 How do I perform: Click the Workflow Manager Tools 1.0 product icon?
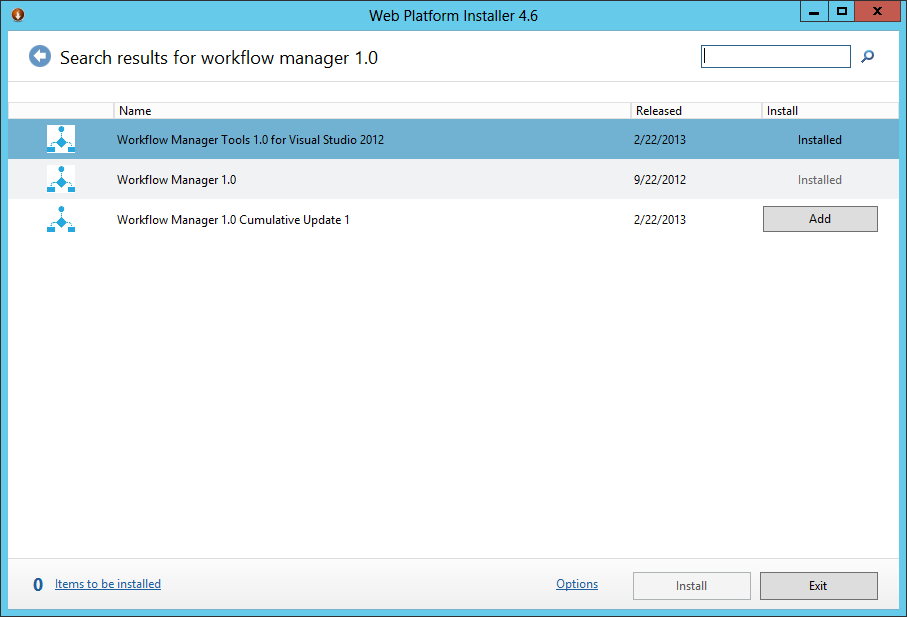61,139
